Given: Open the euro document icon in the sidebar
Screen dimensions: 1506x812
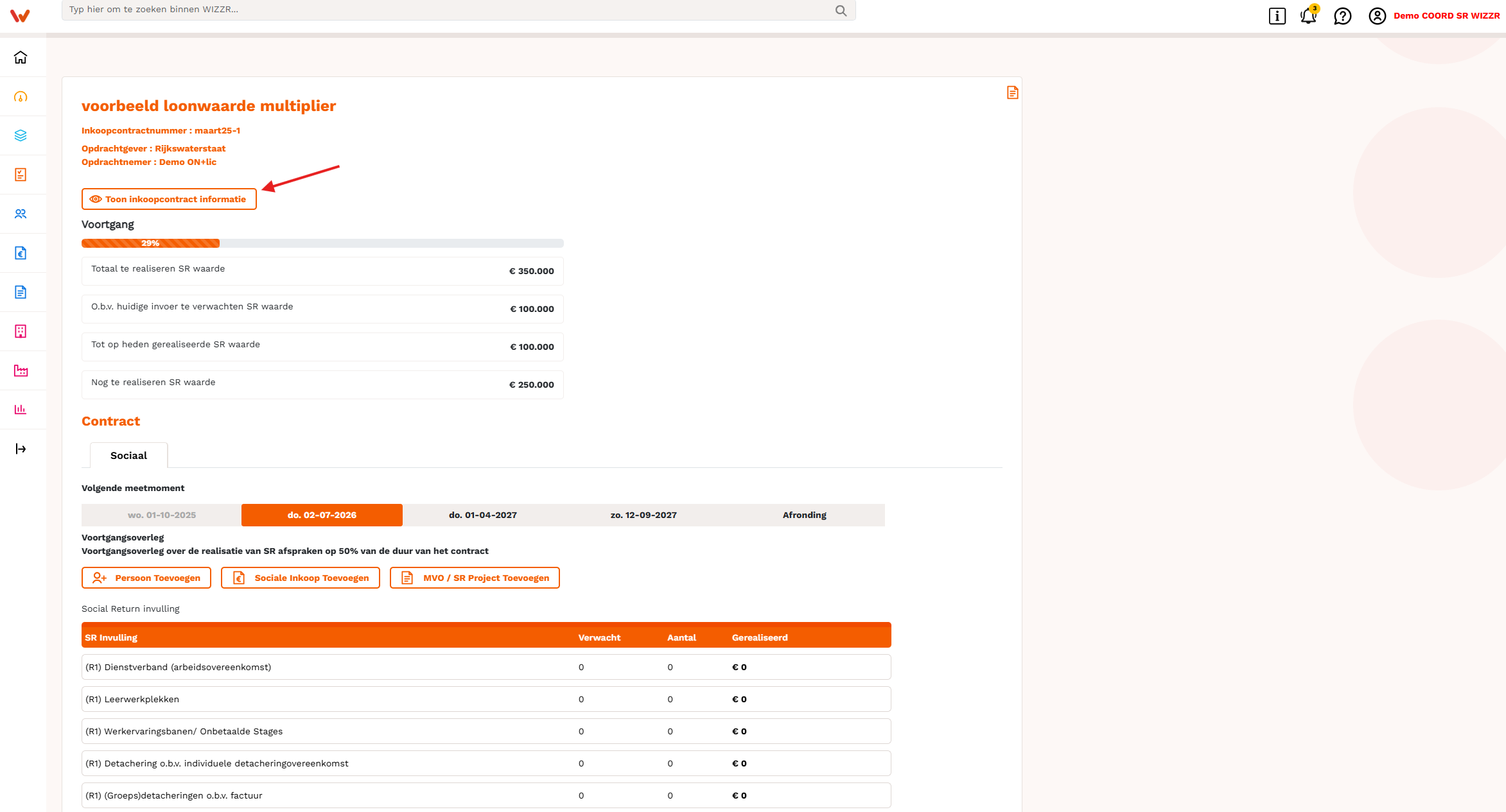Looking at the screenshot, I should (x=21, y=253).
